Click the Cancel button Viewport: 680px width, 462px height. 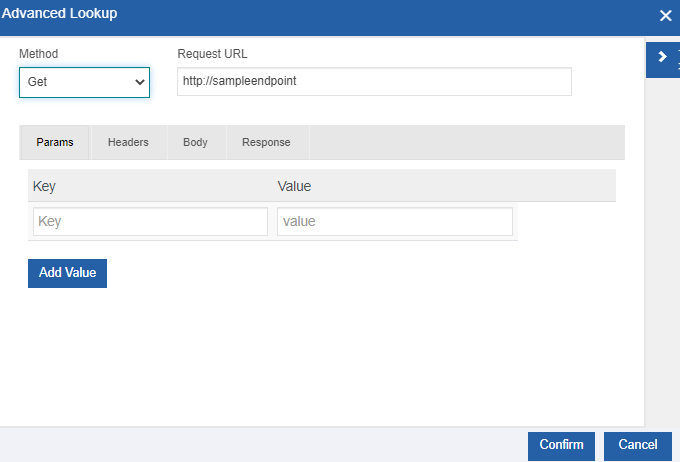(x=638, y=446)
